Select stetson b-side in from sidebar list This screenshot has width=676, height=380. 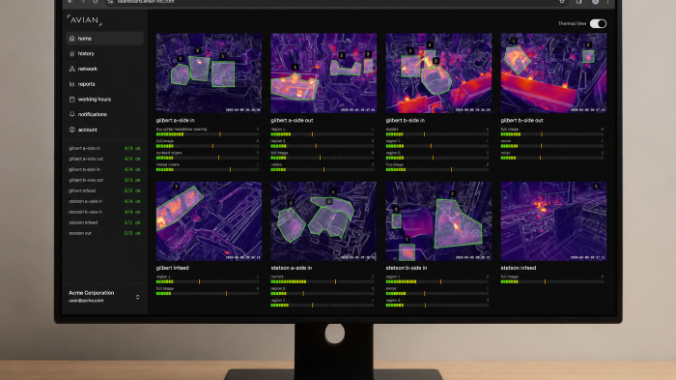85,212
